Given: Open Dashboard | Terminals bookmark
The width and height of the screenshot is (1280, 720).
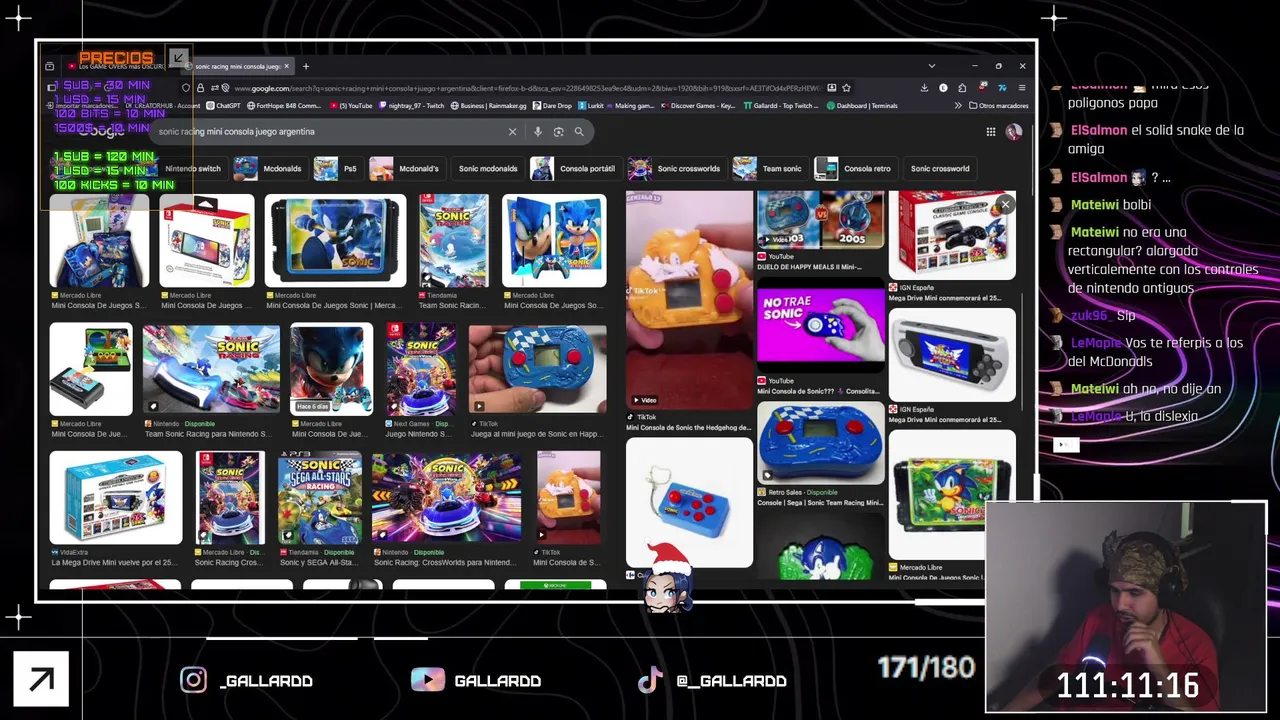Looking at the screenshot, I should tap(861, 105).
